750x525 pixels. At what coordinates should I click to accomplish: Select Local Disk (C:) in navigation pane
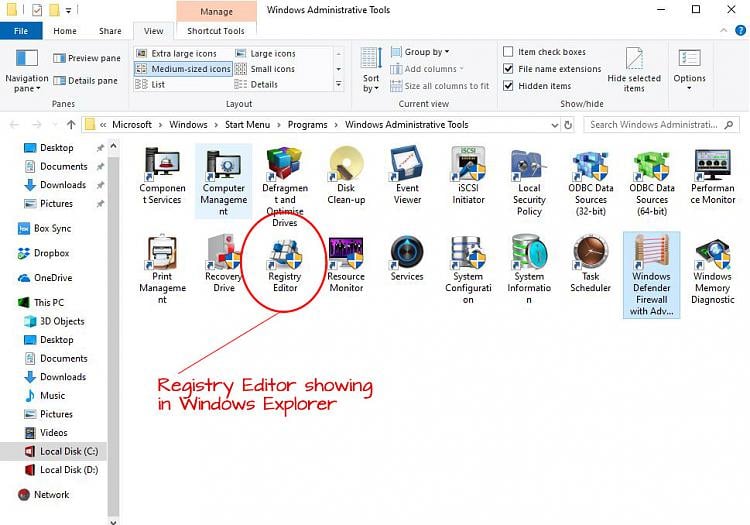tap(54, 451)
